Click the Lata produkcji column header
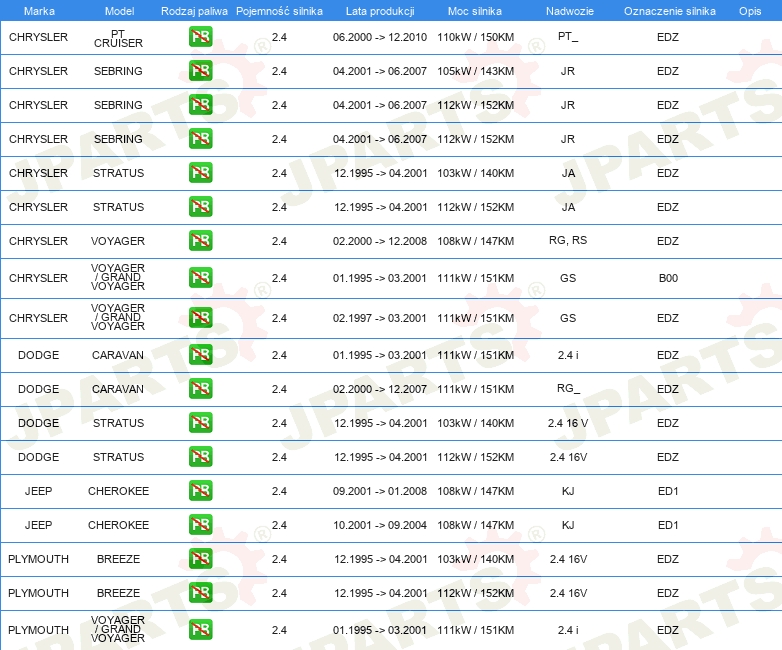The height and width of the screenshot is (650, 782). tap(380, 11)
